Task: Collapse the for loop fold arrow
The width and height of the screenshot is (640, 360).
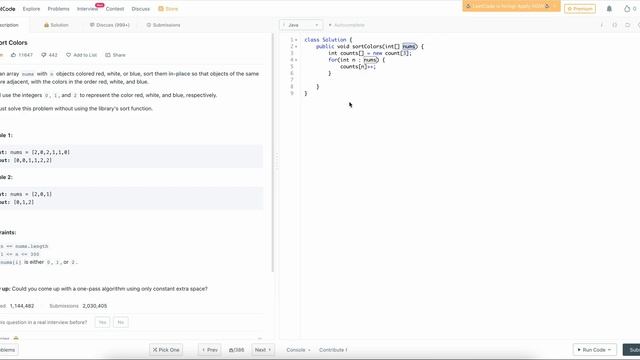Action: 296,60
